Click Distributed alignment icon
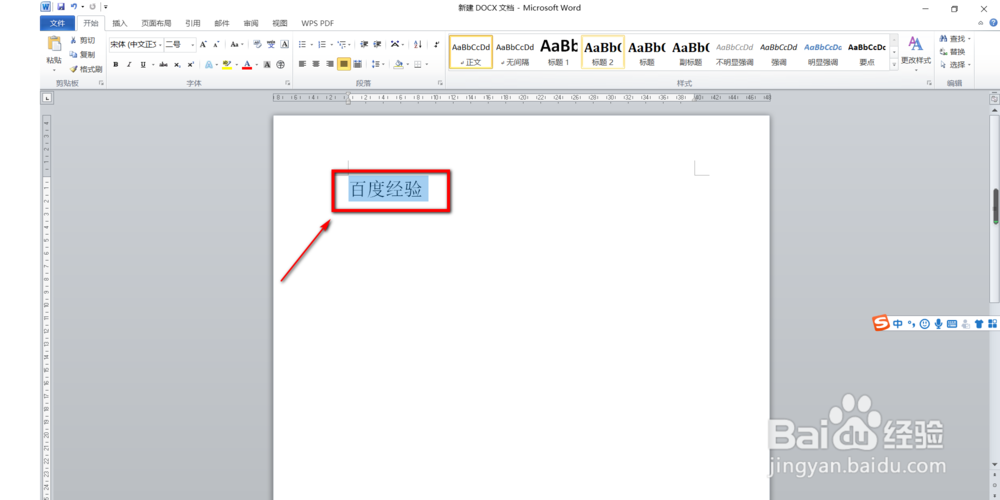The width and height of the screenshot is (1000, 500). (x=357, y=64)
